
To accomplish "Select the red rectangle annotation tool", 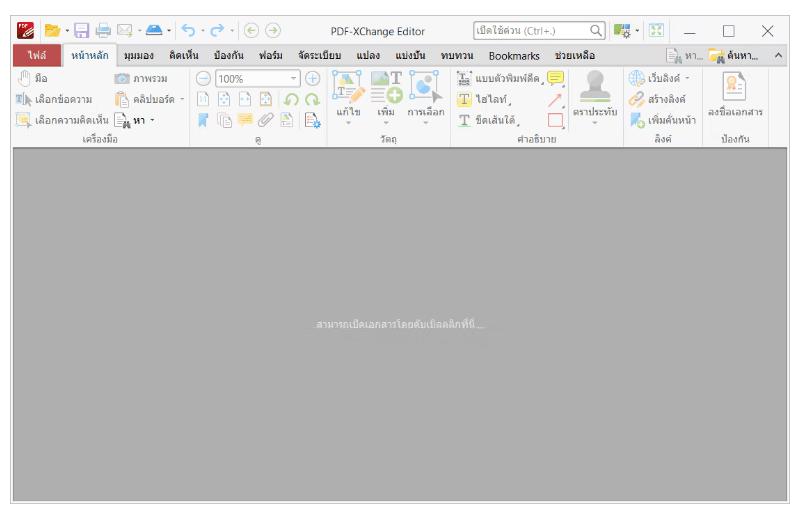I will click(556, 120).
